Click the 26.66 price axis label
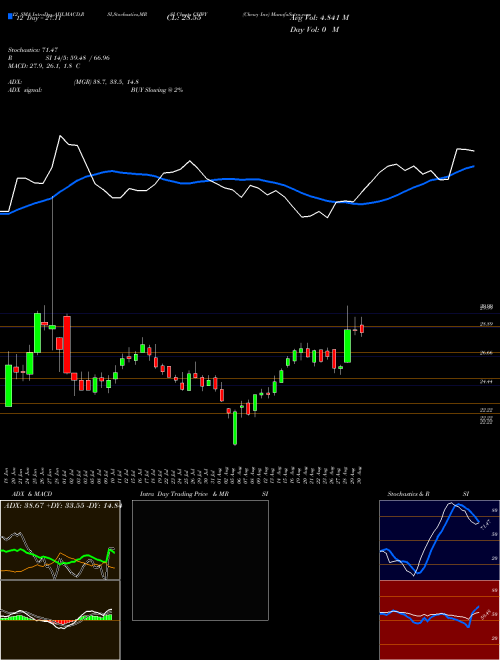Screen dimensions: 500x660 click(486, 353)
